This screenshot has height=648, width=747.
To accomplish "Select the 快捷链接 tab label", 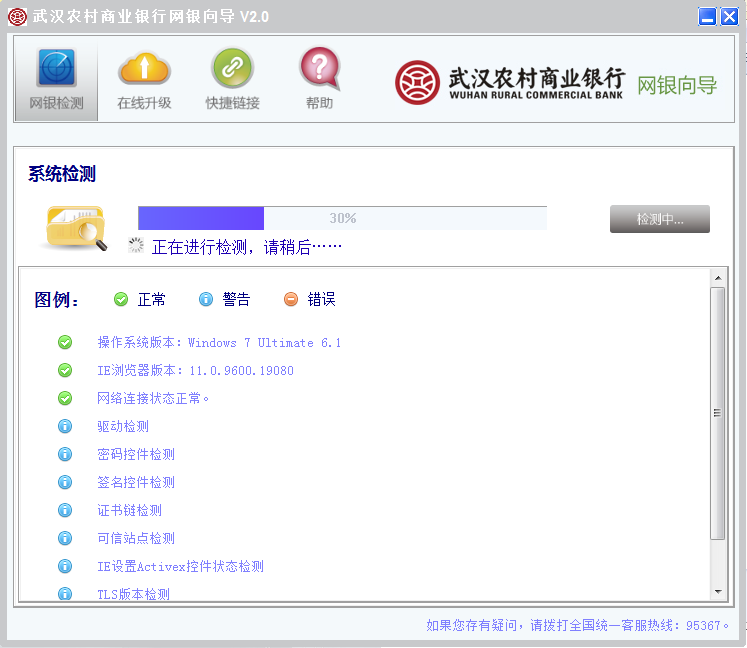I will click(232, 103).
